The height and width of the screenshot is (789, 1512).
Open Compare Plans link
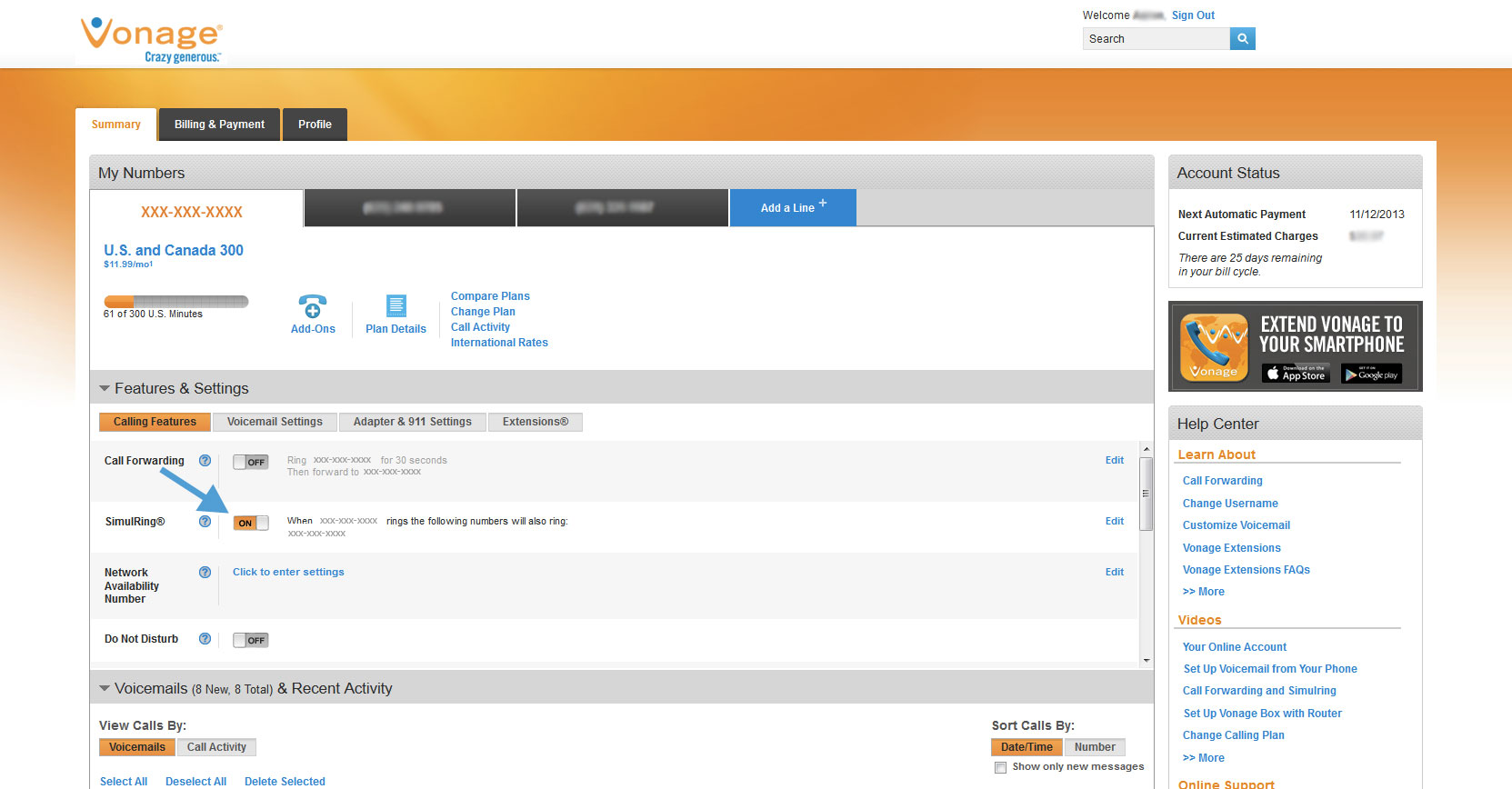pyautogui.click(x=490, y=296)
